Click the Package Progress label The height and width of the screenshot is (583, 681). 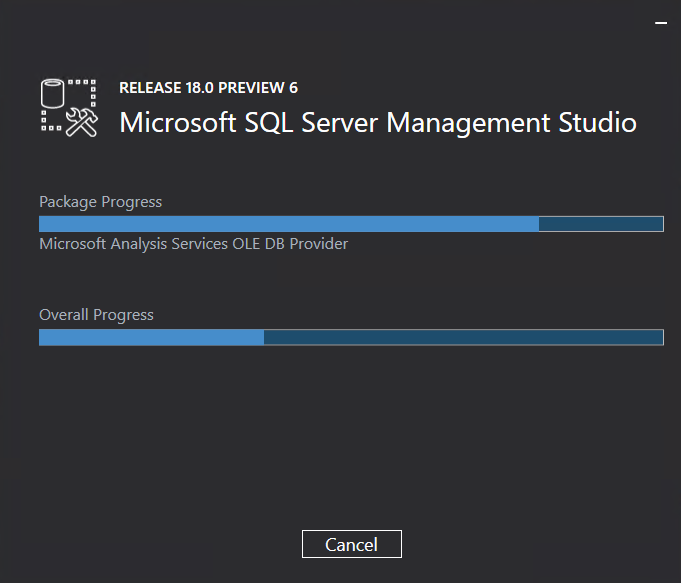click(100, 202)
